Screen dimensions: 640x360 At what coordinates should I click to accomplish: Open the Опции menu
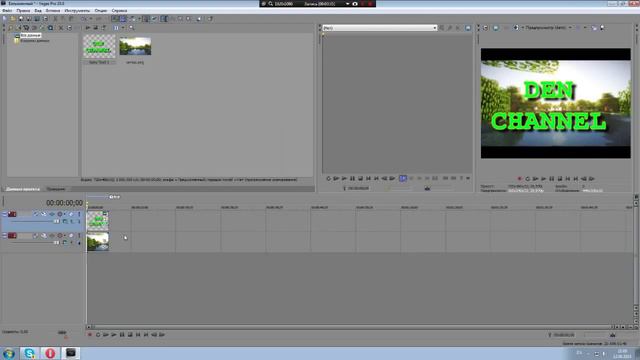pos(101,11)
